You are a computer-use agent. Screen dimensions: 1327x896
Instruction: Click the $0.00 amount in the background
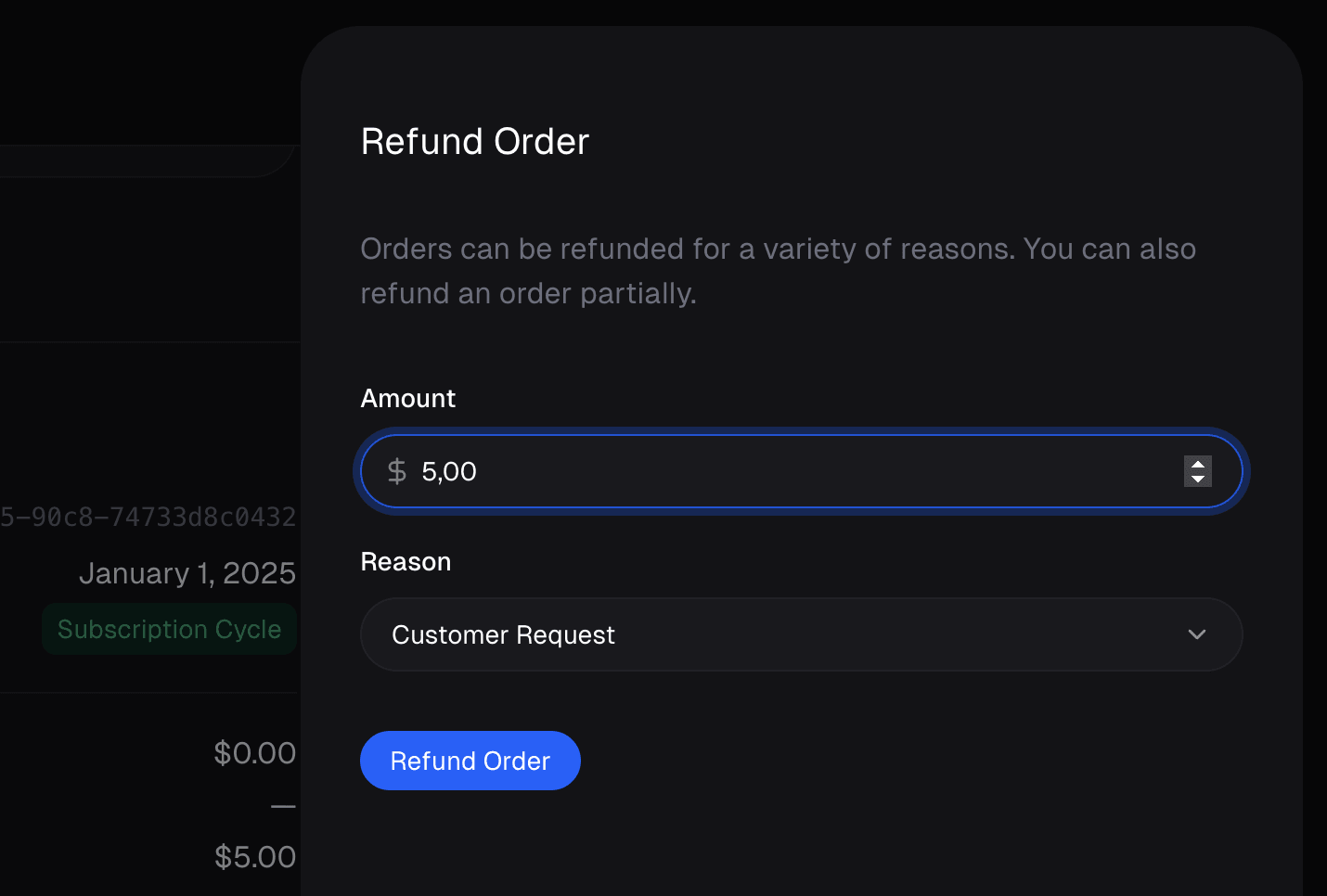(255, 753)
